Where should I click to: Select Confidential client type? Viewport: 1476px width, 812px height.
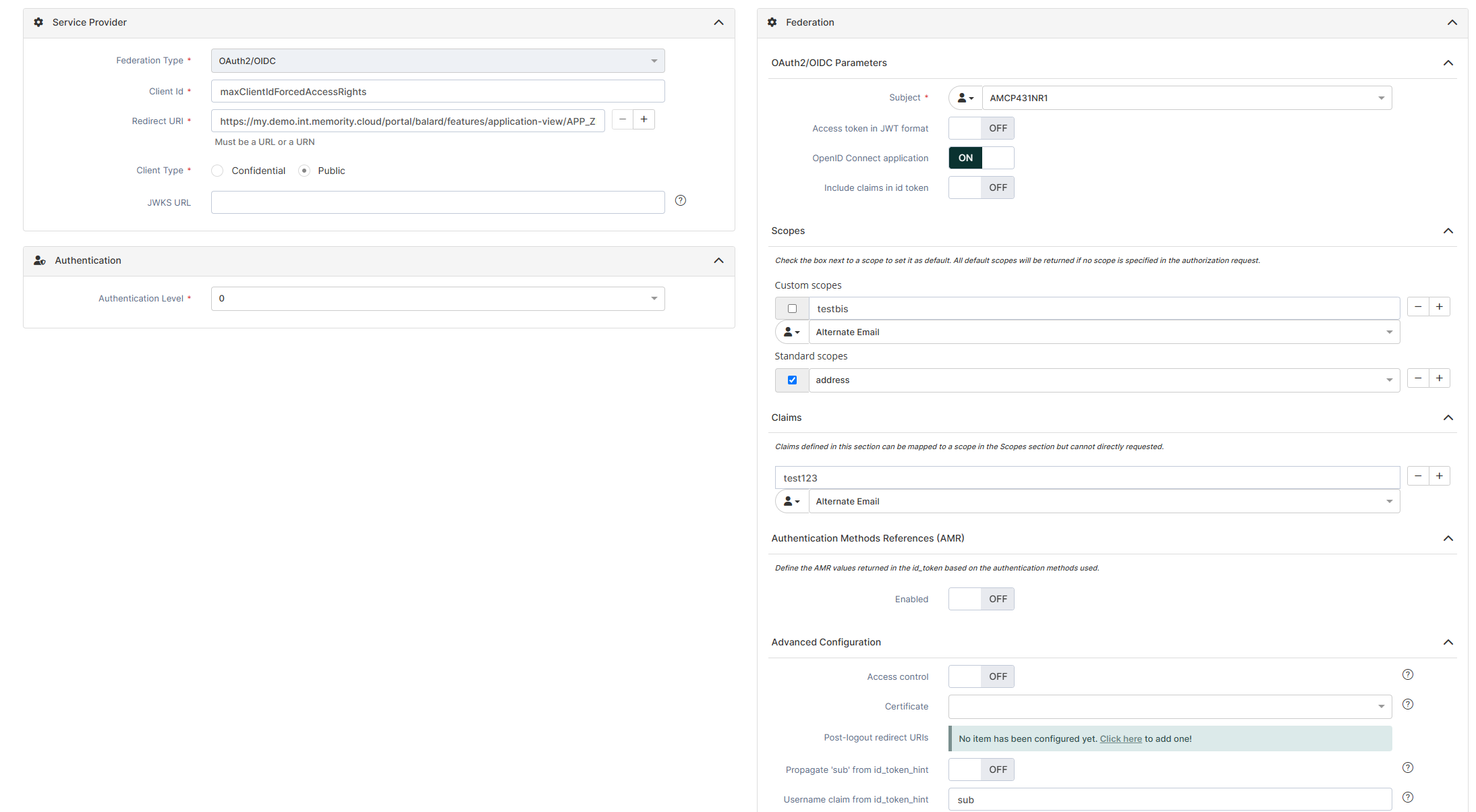click(217, 171)
